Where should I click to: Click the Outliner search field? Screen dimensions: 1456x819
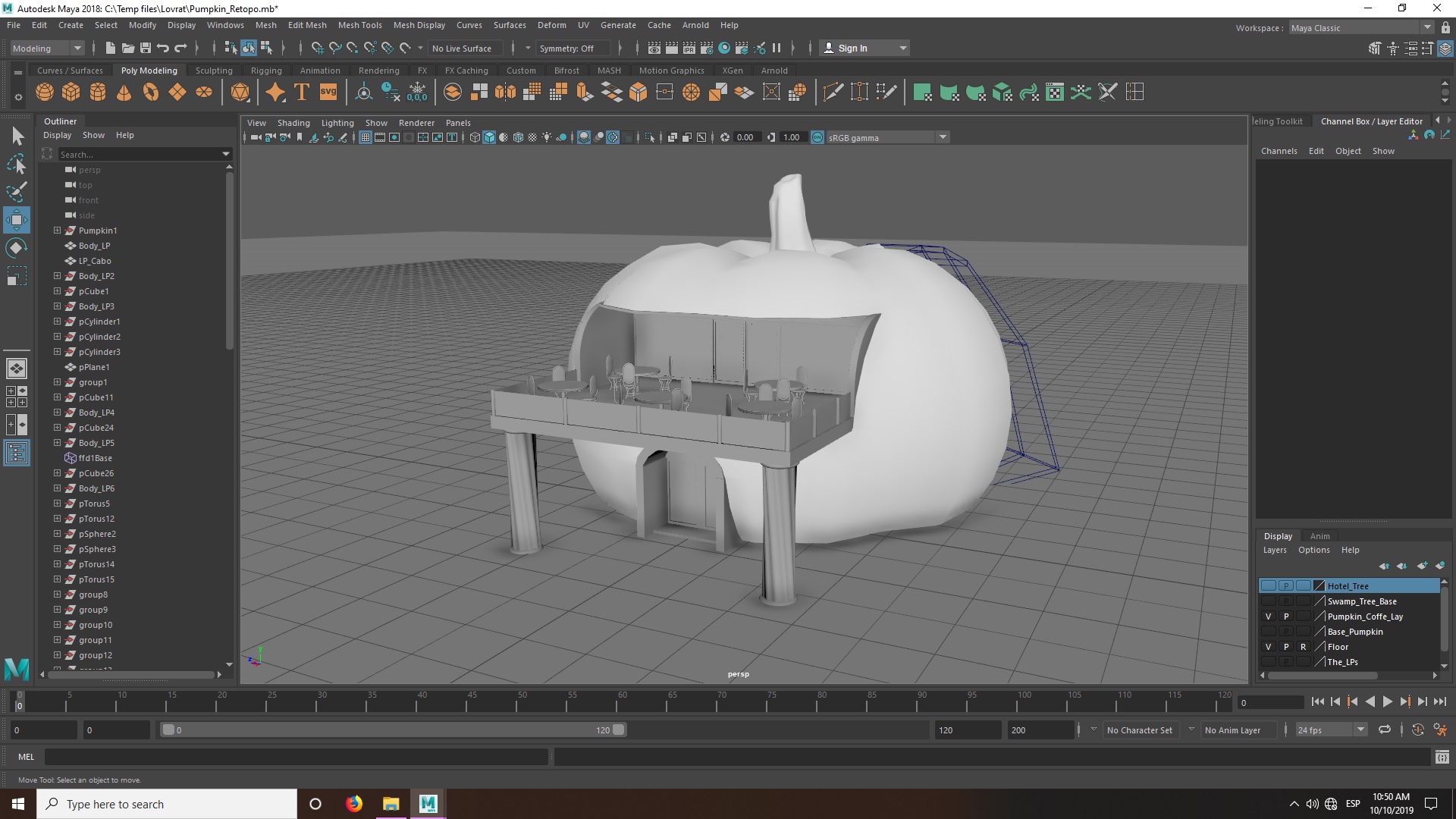(138, 154)
